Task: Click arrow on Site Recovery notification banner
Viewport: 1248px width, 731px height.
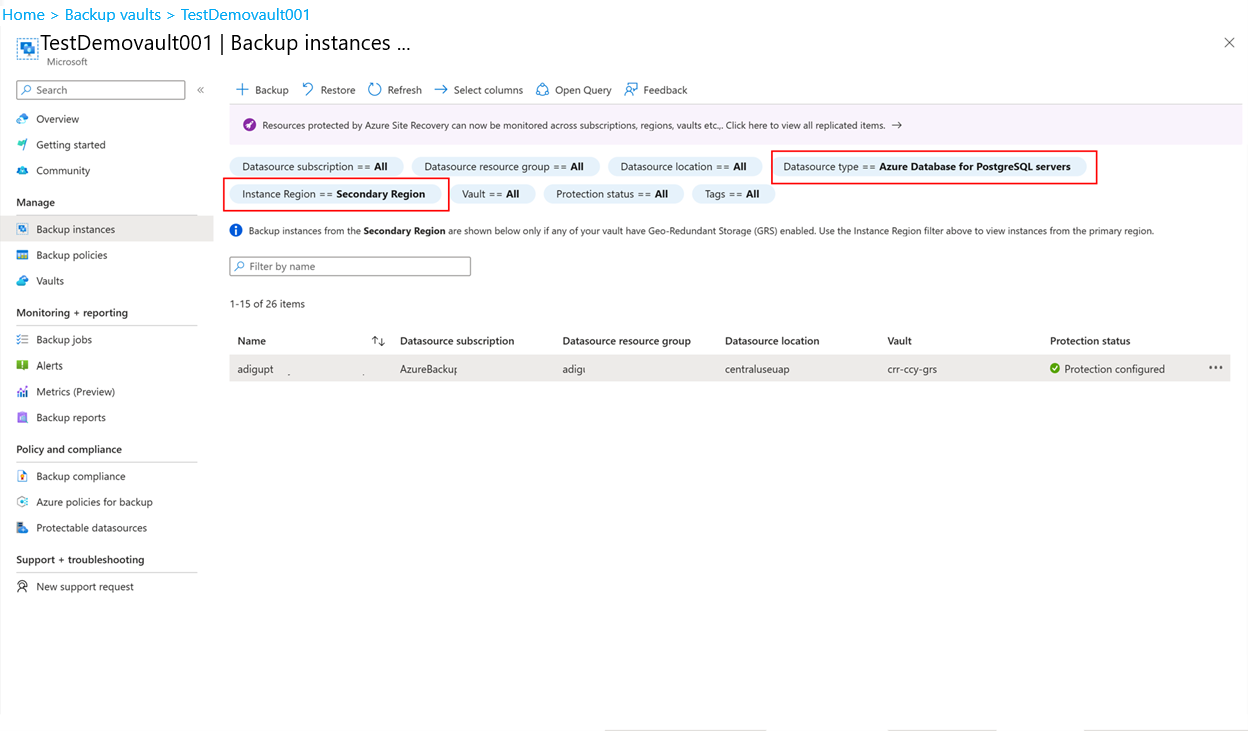Action: pos(897,125)
